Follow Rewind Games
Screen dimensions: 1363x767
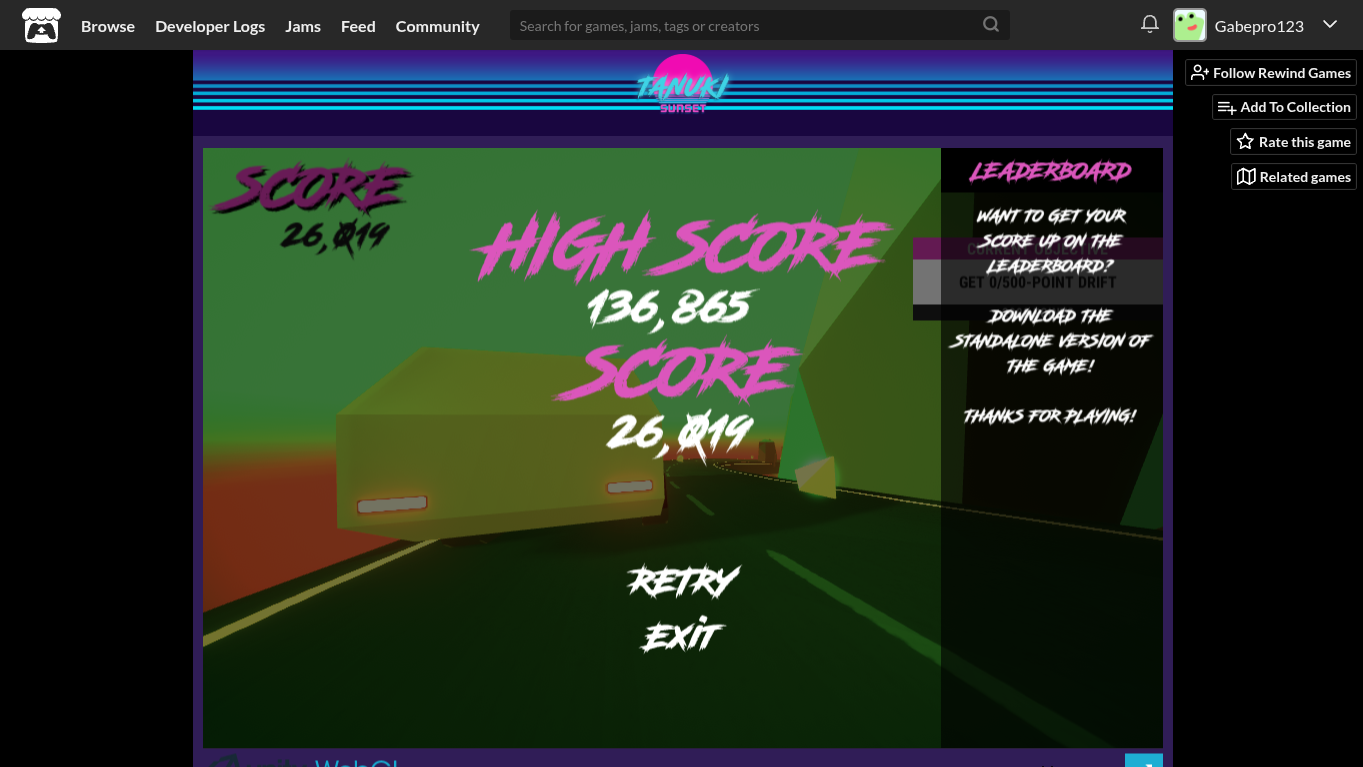pyautogui.click(x=1271, y=73)
